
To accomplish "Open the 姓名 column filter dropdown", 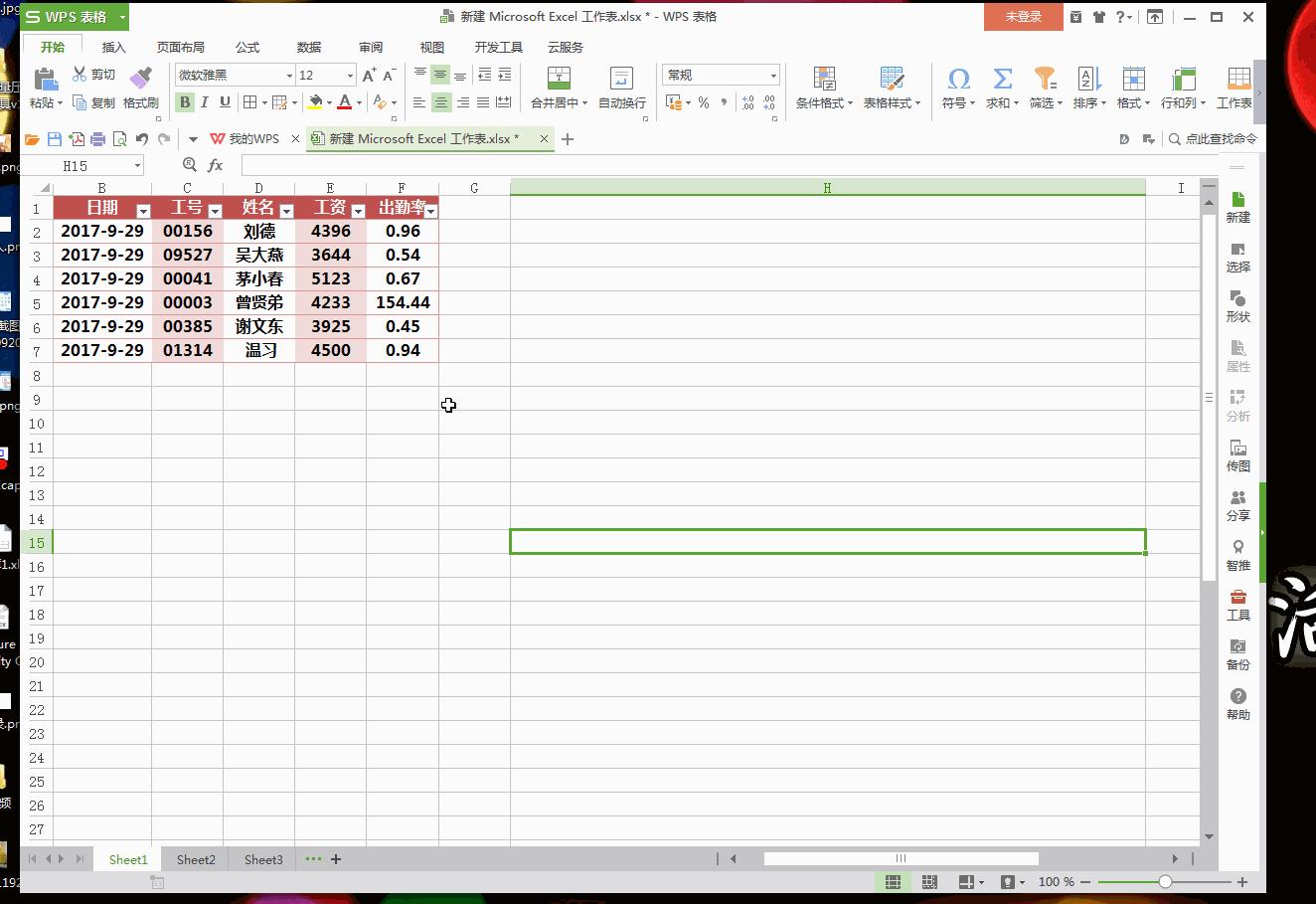I will [286, 211].
